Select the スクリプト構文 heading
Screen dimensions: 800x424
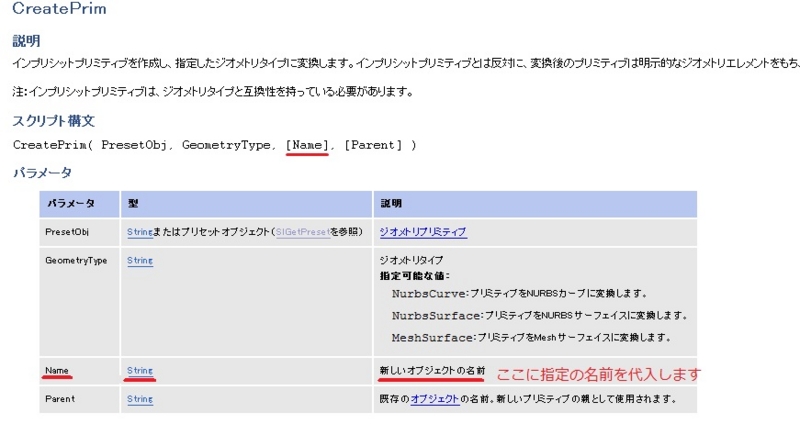(x=54, y=121)
